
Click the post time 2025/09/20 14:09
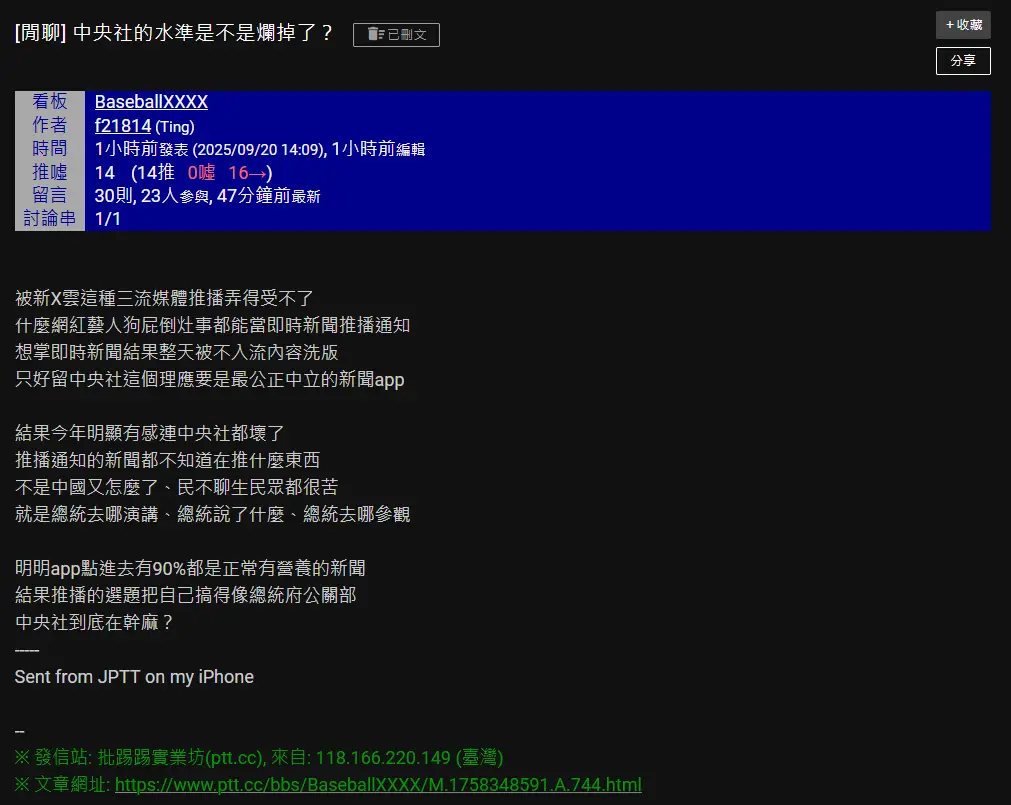[259, 150]
